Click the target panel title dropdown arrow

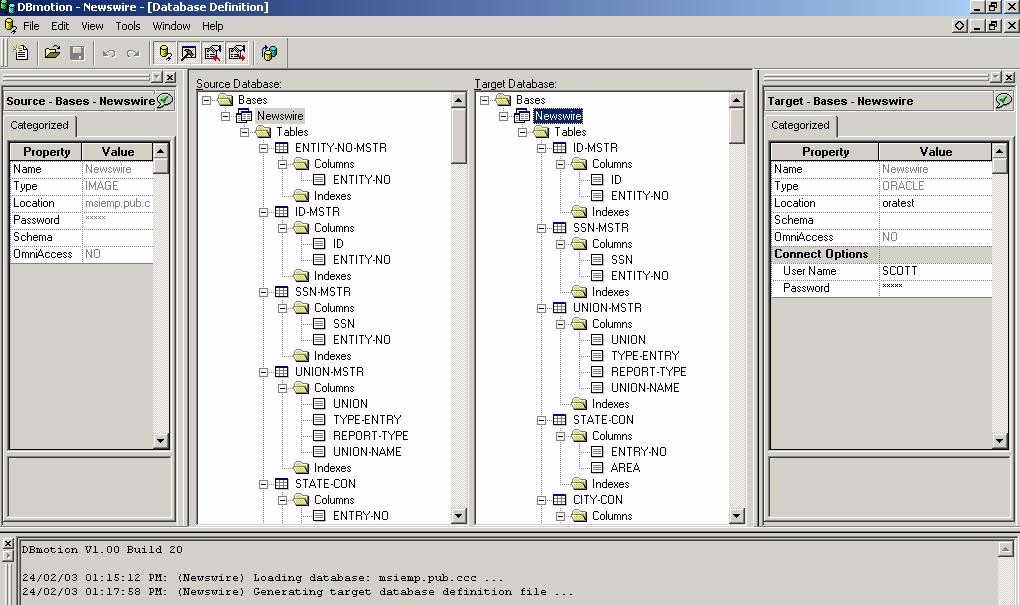click(995, 77)
